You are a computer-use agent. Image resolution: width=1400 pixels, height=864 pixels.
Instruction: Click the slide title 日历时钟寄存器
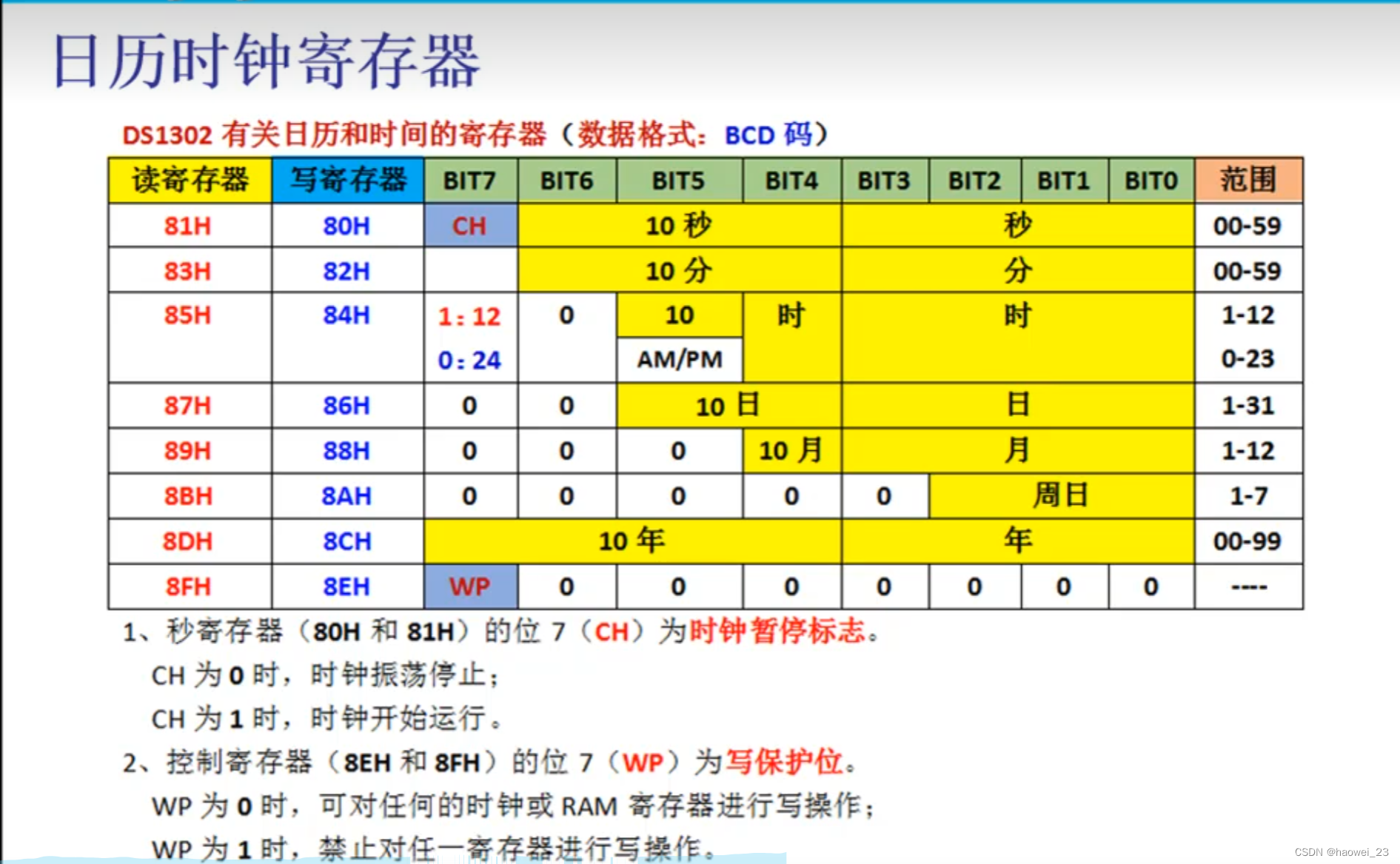click(267, 61)
